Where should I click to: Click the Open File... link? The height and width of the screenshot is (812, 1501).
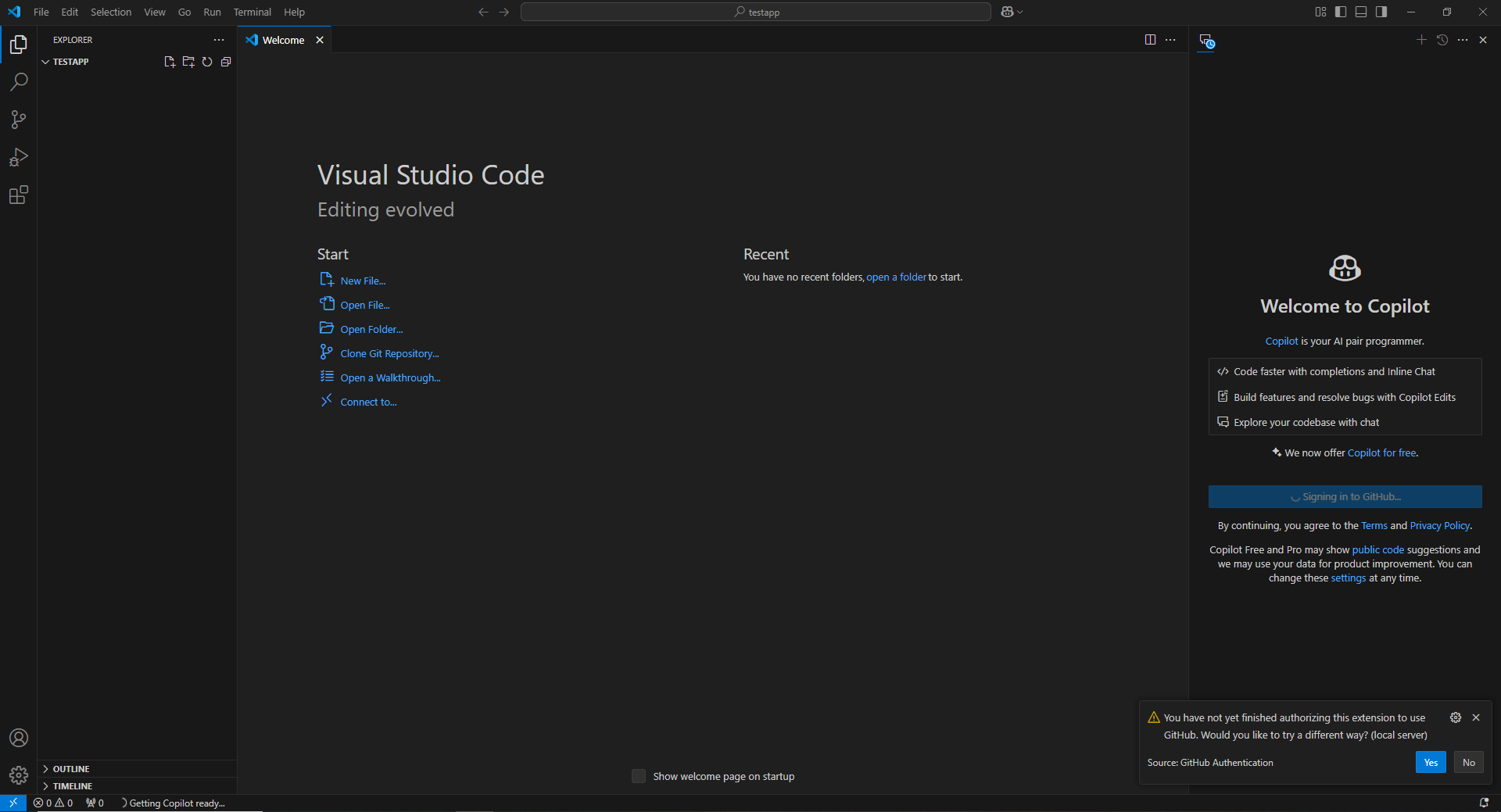[x=365, y=305]
